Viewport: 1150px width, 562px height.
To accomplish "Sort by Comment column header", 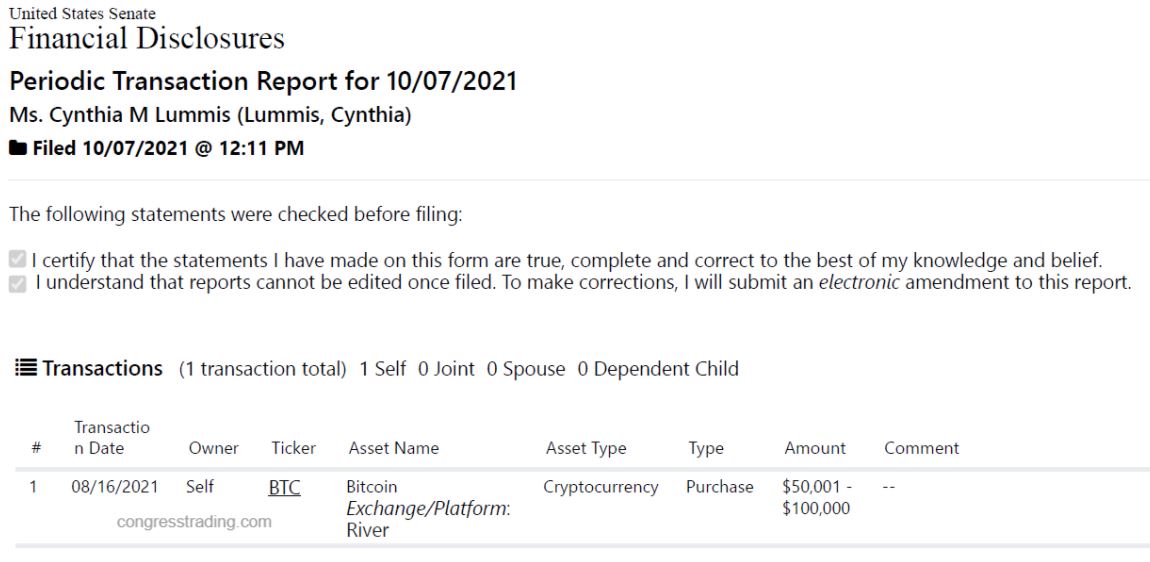I will pyautogui.click(x=921, y=448).
